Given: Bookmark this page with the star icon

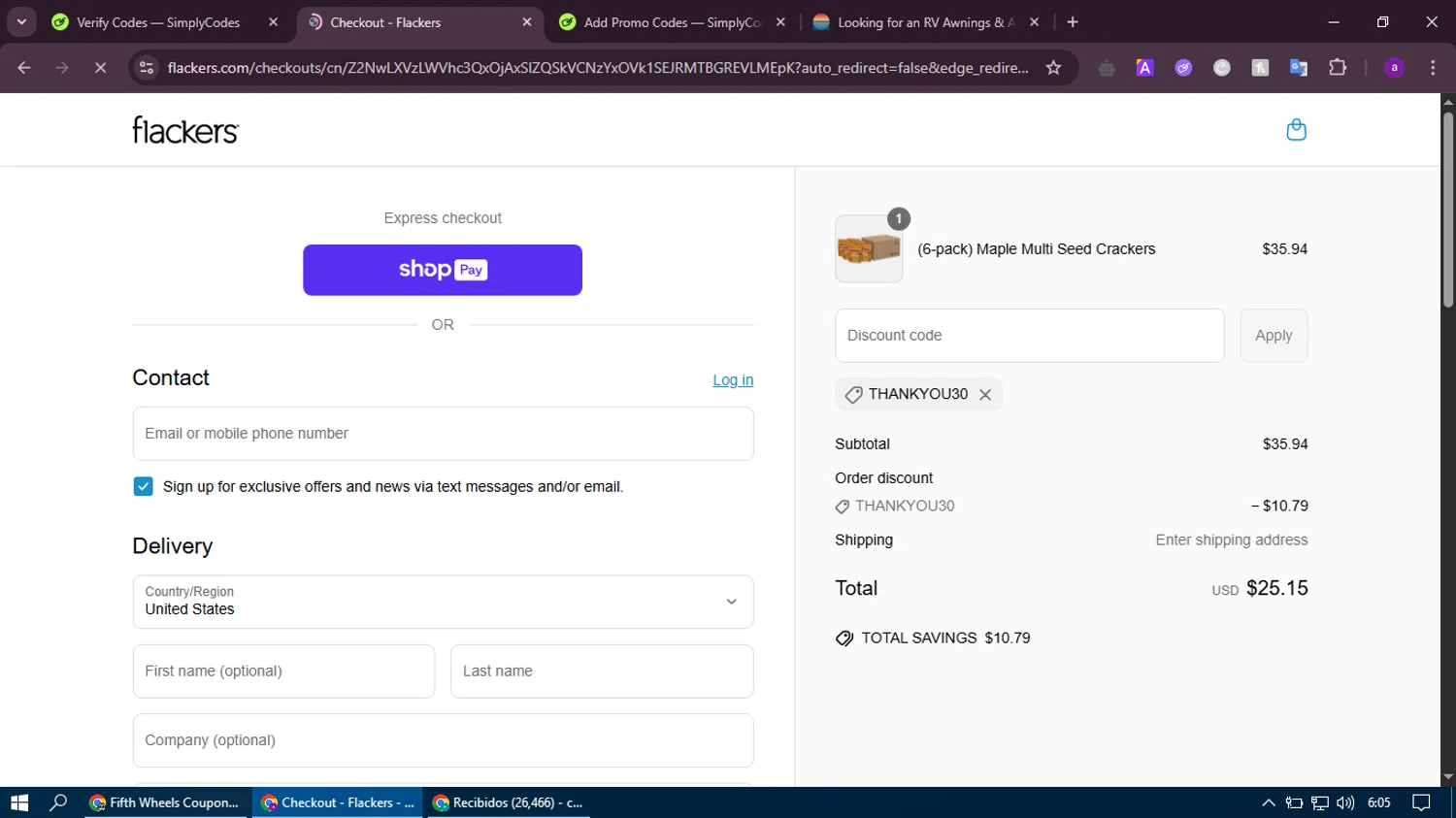Looking at the screenshot, I should tap(1053, 67).
